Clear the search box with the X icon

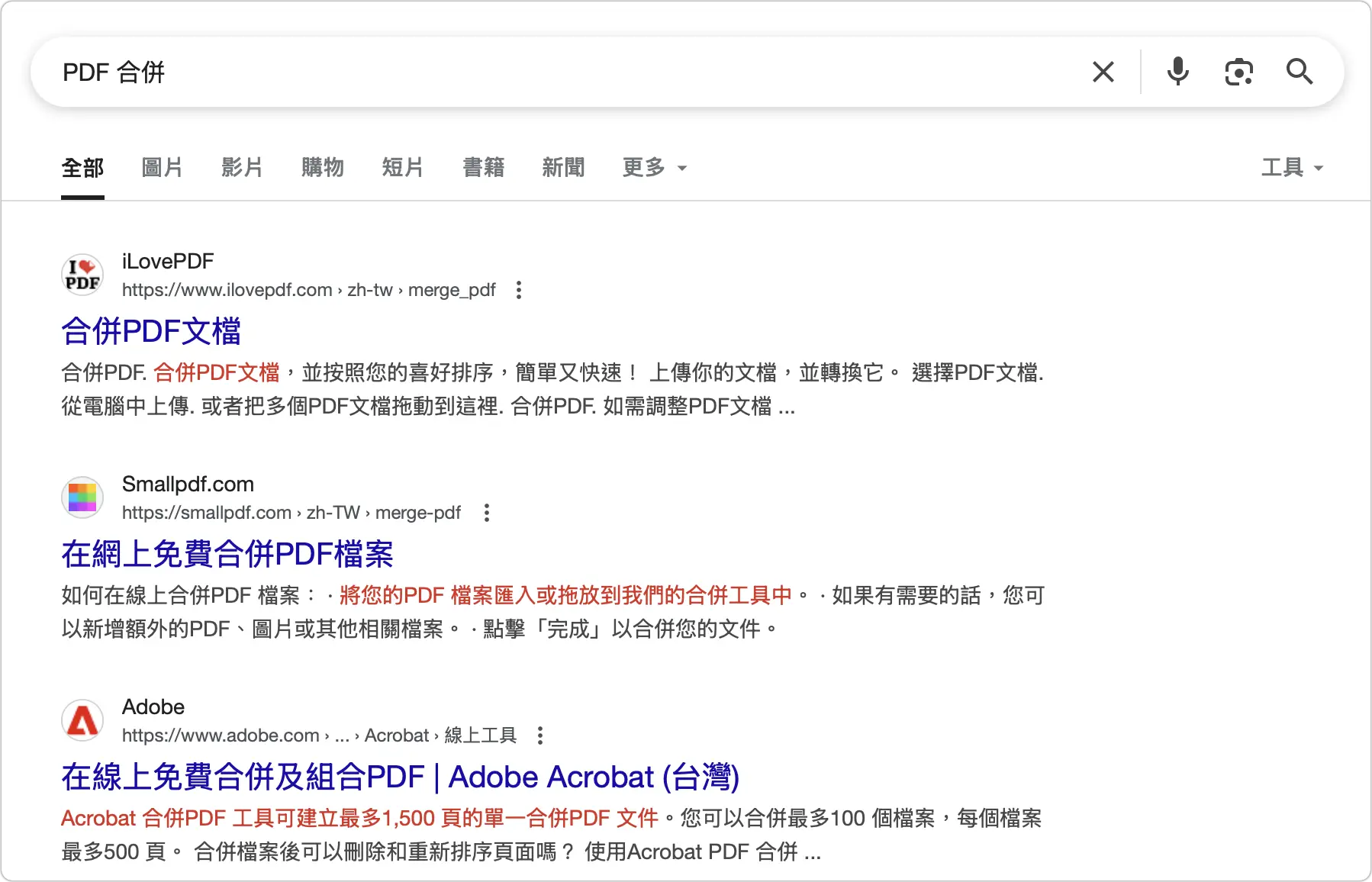pyautogui.click(x=1103, y=72)
